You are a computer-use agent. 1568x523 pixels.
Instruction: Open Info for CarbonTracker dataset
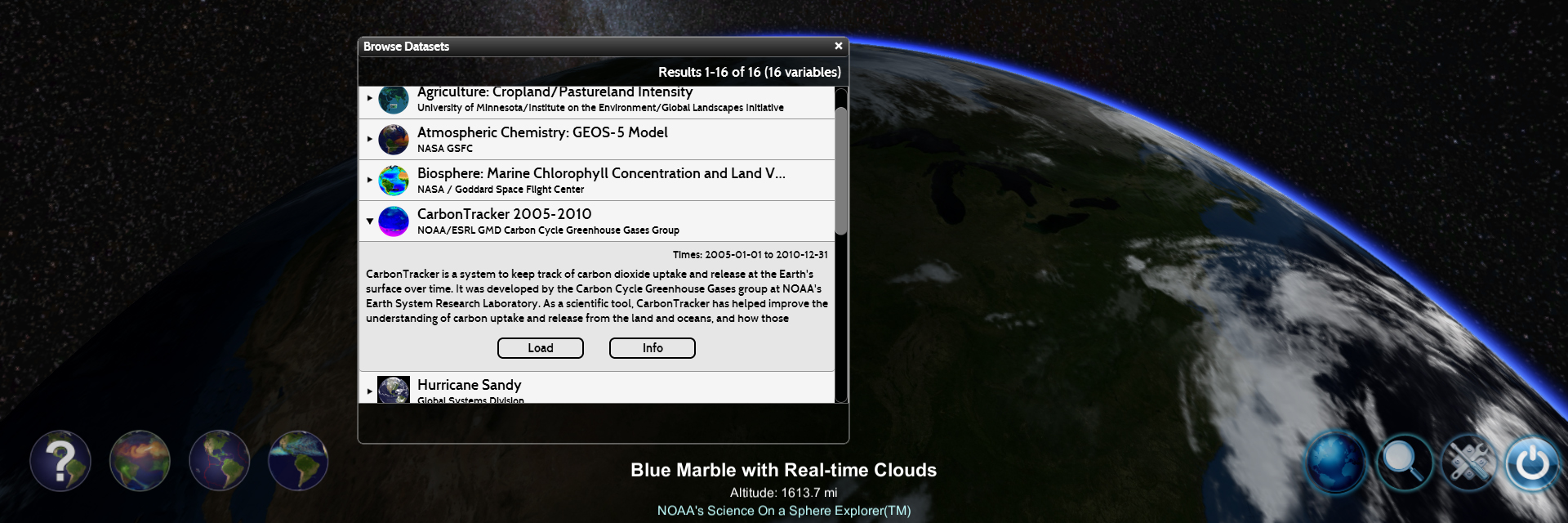click(x=653, y=348)
